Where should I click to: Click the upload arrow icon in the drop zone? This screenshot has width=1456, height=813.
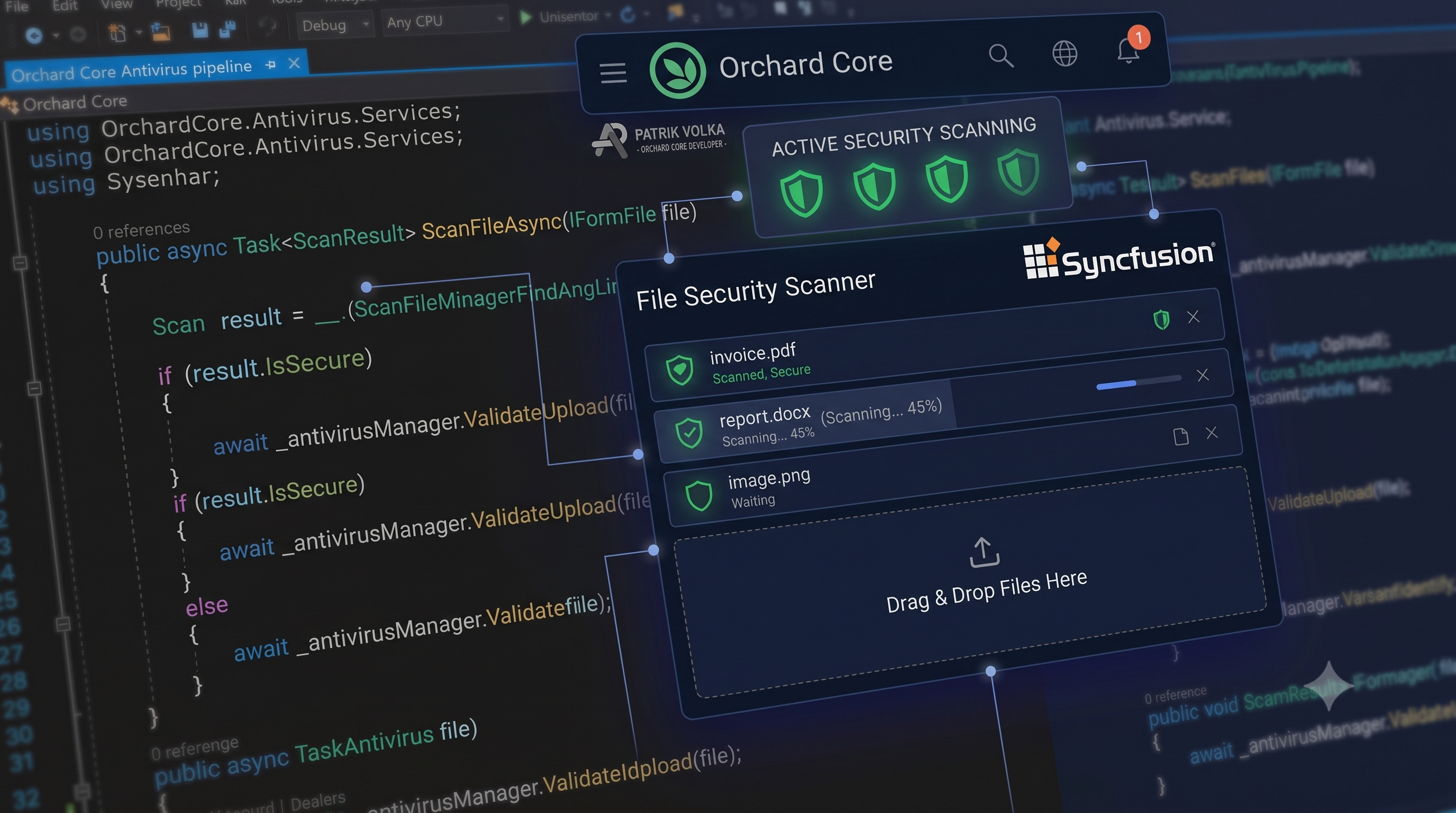(984, 552)
